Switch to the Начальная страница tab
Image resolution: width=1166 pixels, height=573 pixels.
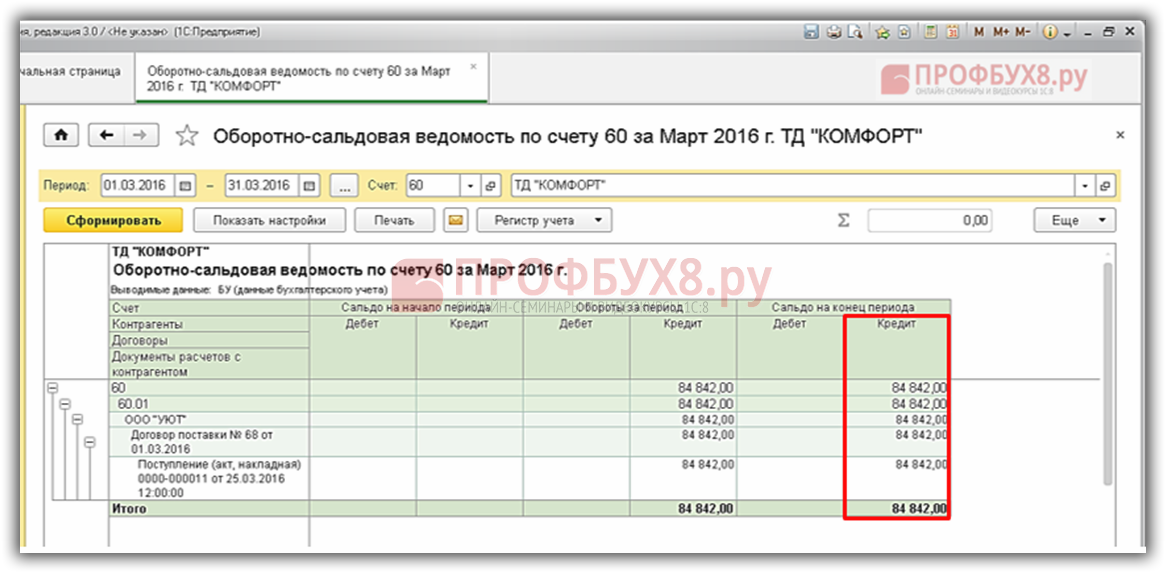coord(70,72)
